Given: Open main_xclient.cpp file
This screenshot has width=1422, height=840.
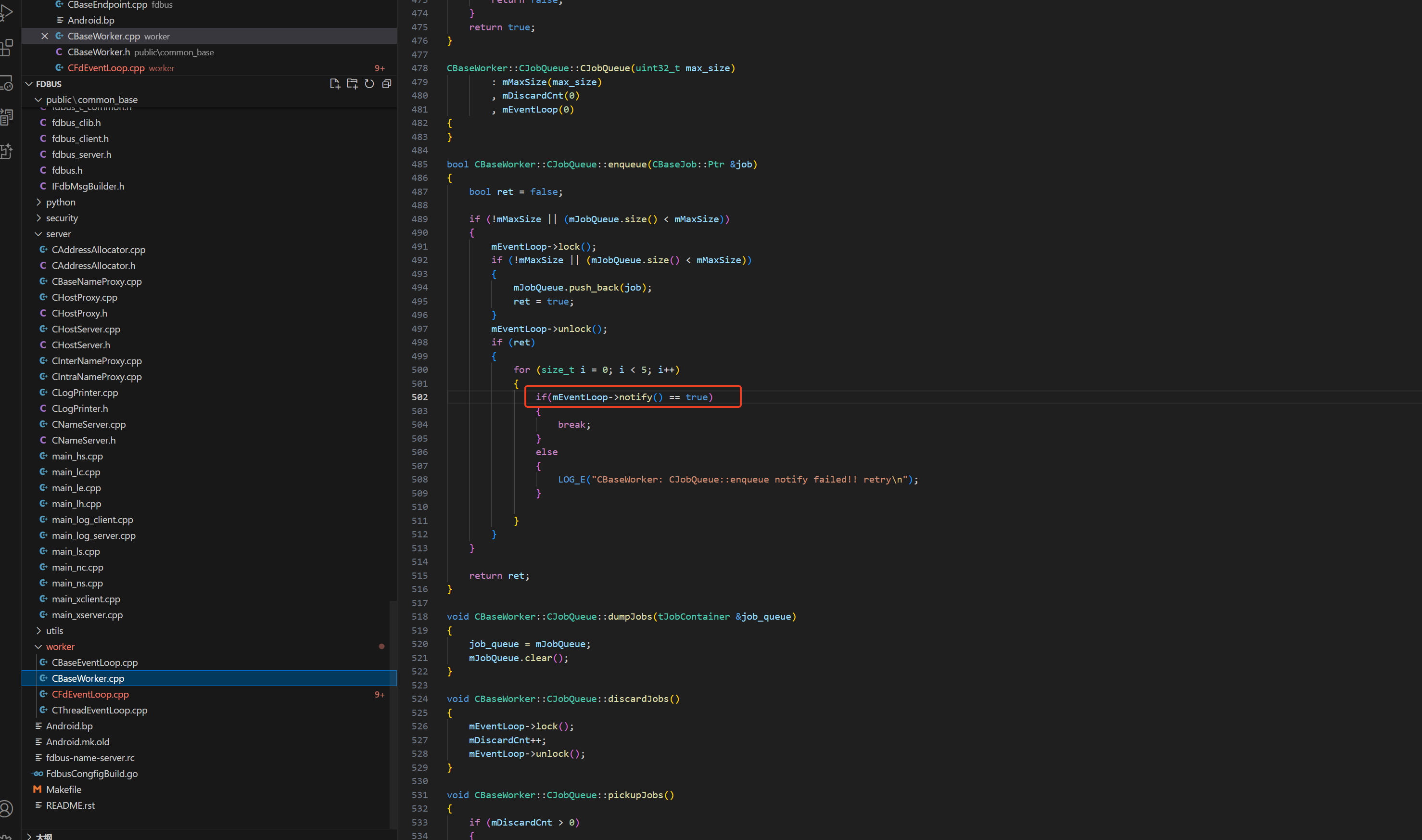Looking at the screenshot, I should [x=209, y=599].
